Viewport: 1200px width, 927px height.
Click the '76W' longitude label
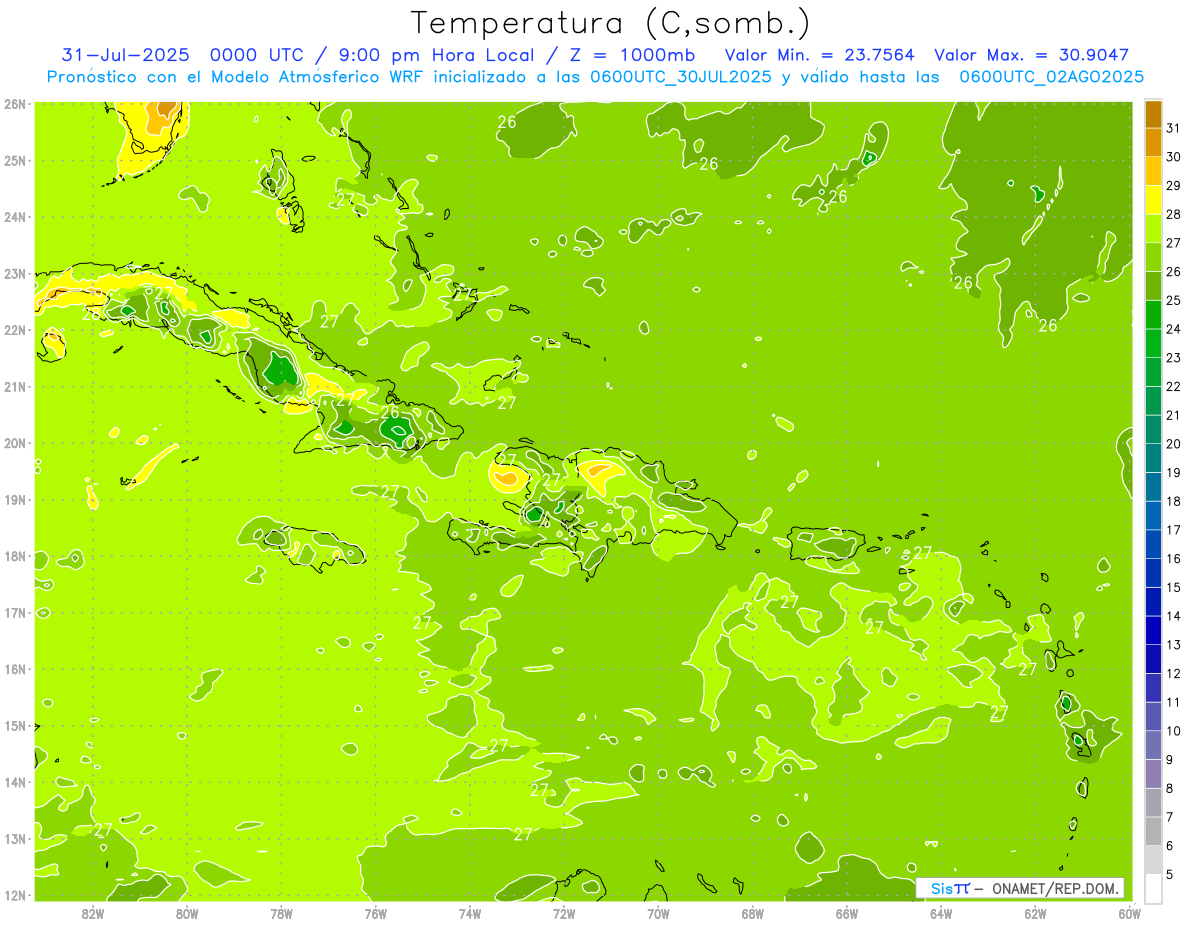pos(376,913)
